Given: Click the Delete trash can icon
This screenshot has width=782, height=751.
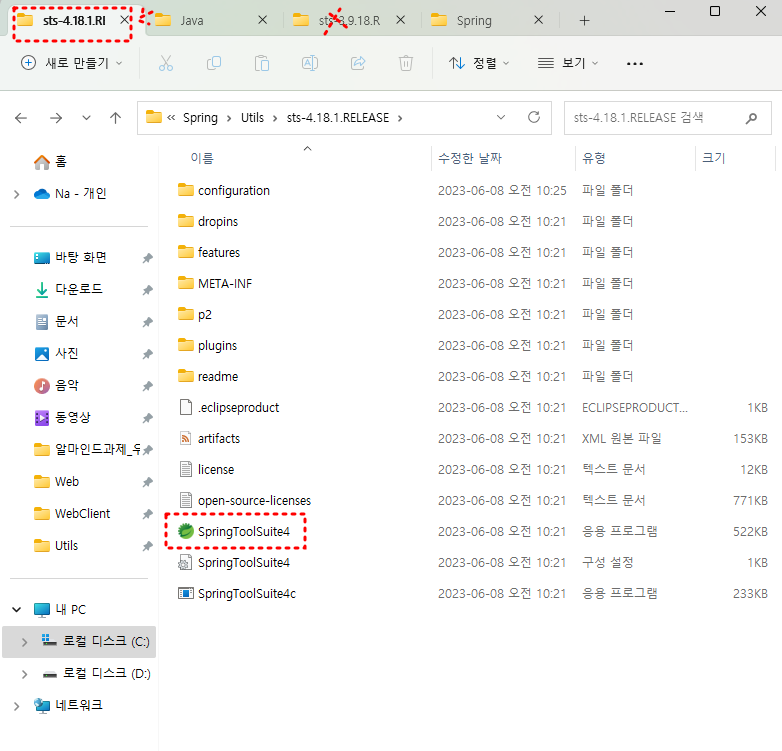Looking at the screenshot, I should [406, 63].
